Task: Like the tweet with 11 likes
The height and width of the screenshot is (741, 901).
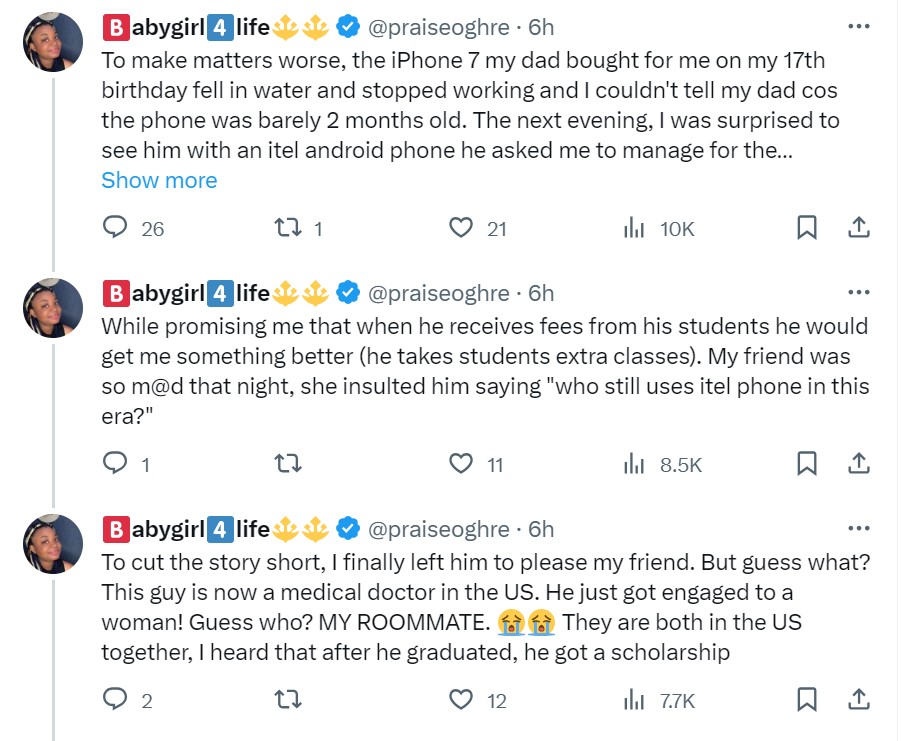Action: click(x=461, y=464)
